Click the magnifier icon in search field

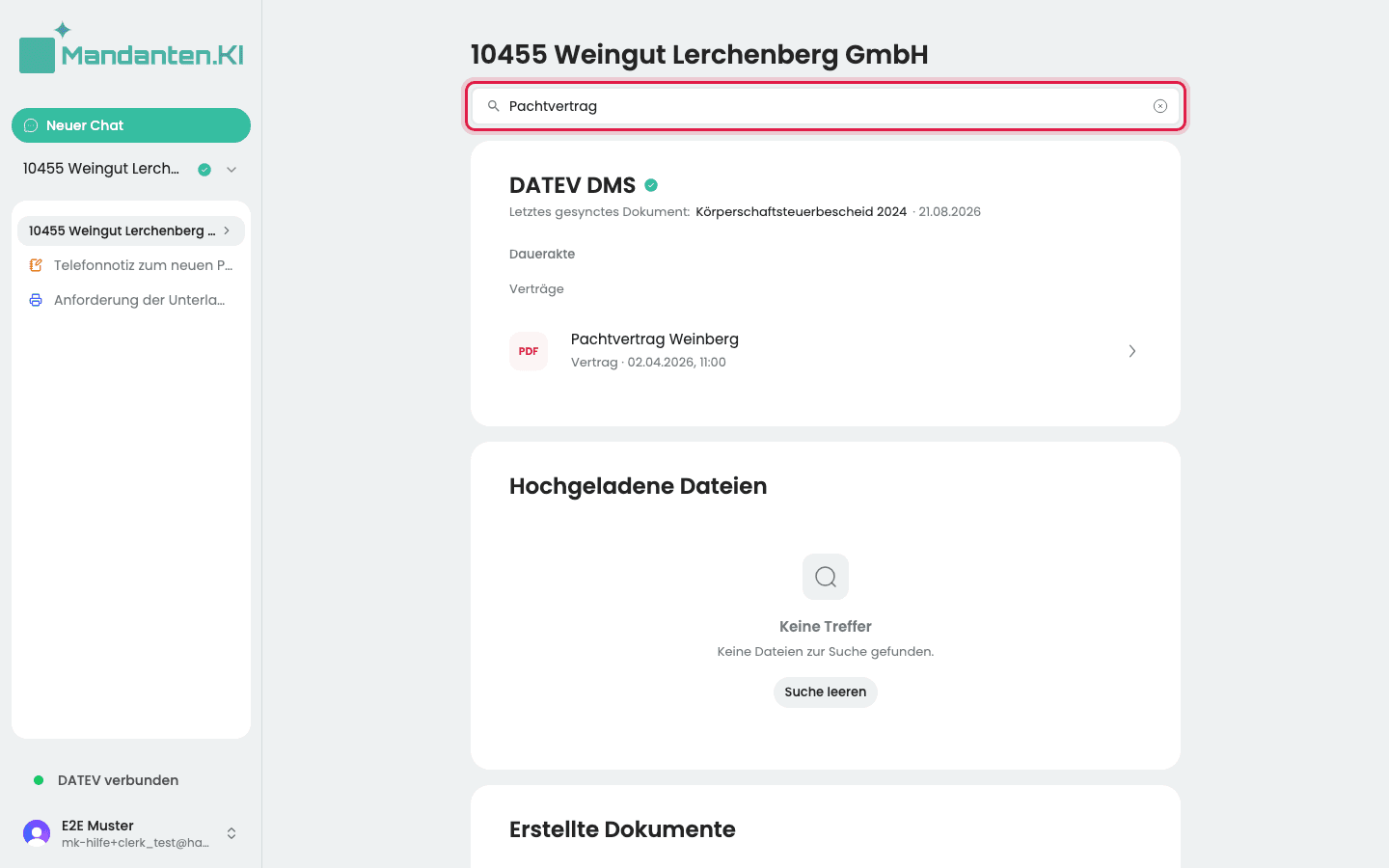tap(493, 106)
